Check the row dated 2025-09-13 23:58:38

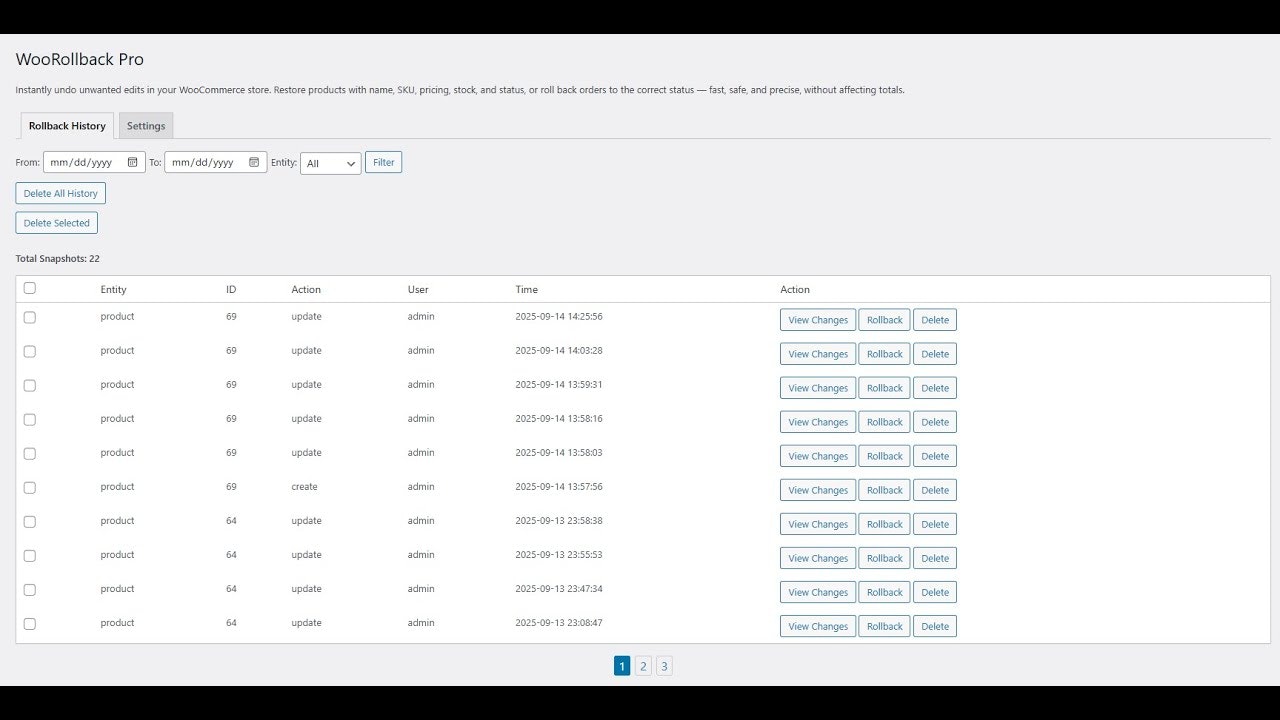pos(30,521)
